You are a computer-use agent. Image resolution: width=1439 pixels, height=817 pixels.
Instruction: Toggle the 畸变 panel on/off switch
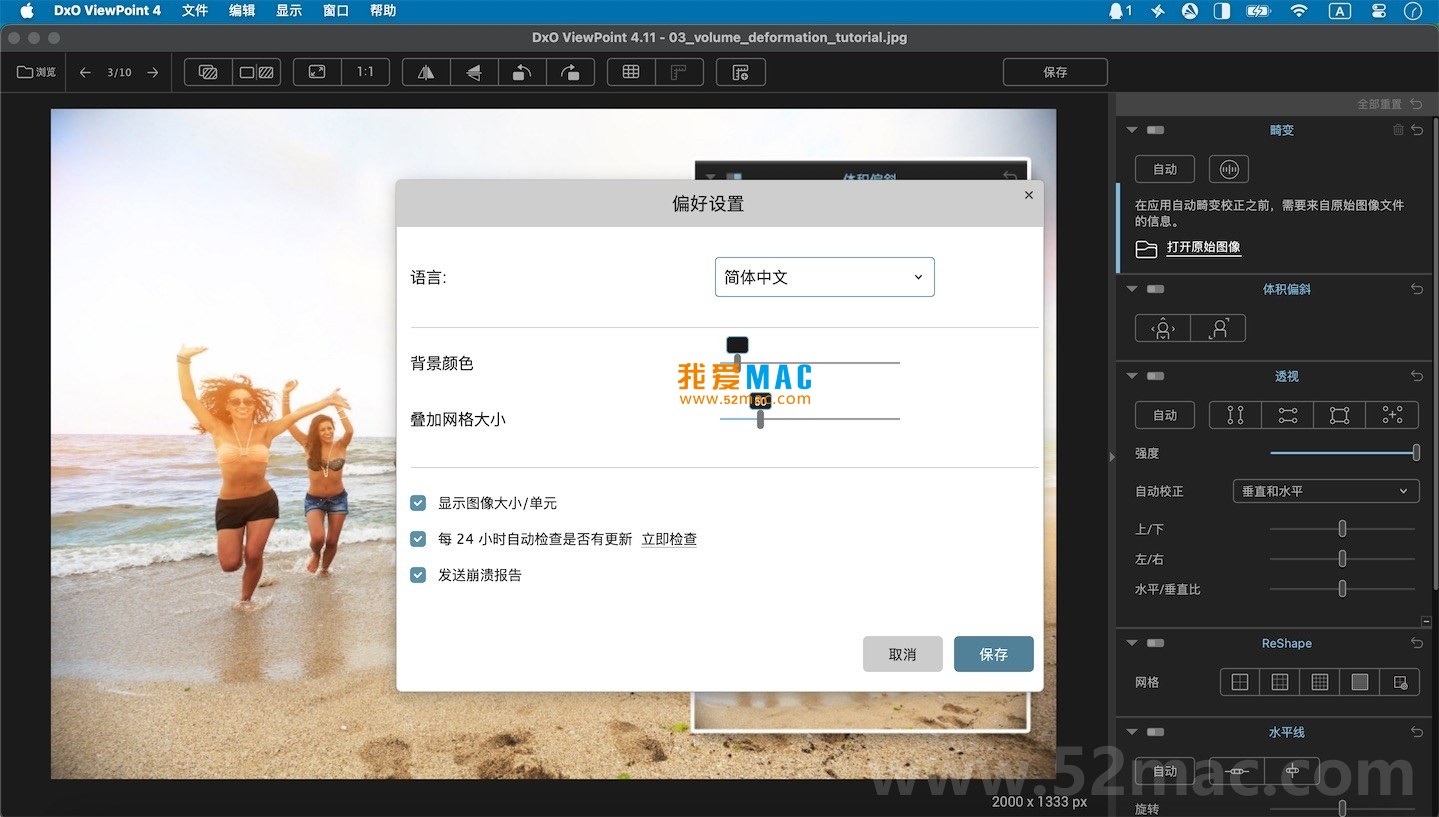[x=1155, y=130]
